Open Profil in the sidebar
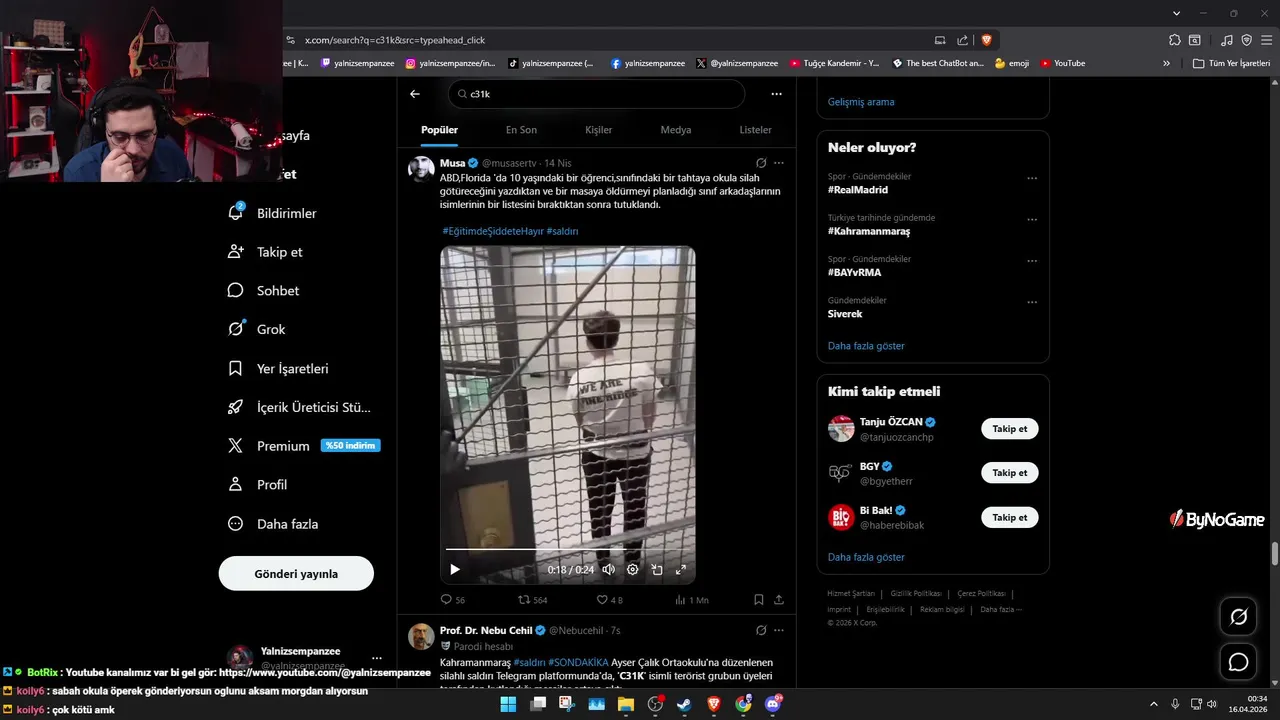The width and height of the screenshot is (1280, 720). 257,484
